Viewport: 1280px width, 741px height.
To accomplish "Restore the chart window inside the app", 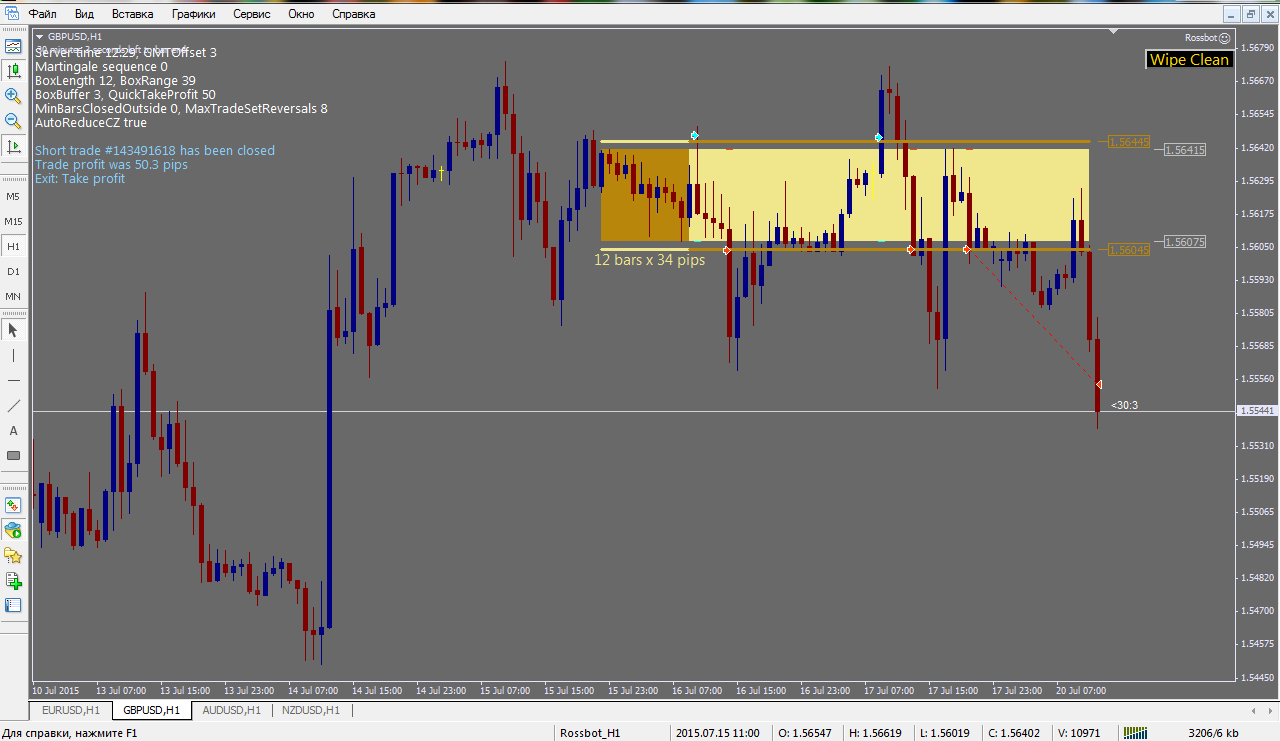I will (x=1250, y=14).
